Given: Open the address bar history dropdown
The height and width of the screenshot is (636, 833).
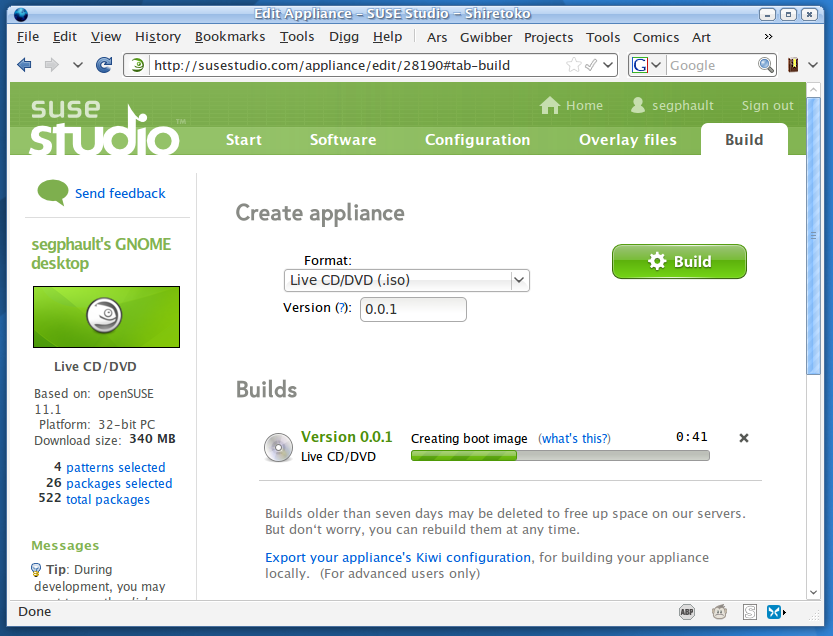Looking at the screenshot, I should tap(608, 65).
